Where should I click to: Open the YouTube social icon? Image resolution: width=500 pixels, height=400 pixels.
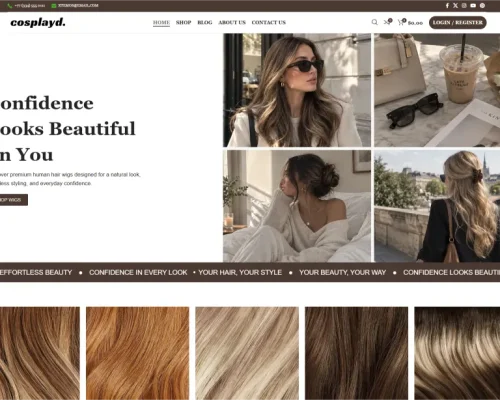coord(473,6)
